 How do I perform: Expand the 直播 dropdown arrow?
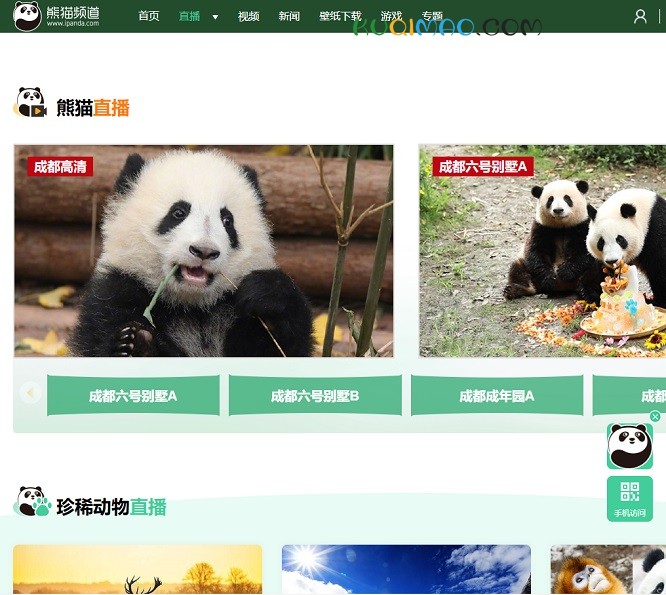215,17
